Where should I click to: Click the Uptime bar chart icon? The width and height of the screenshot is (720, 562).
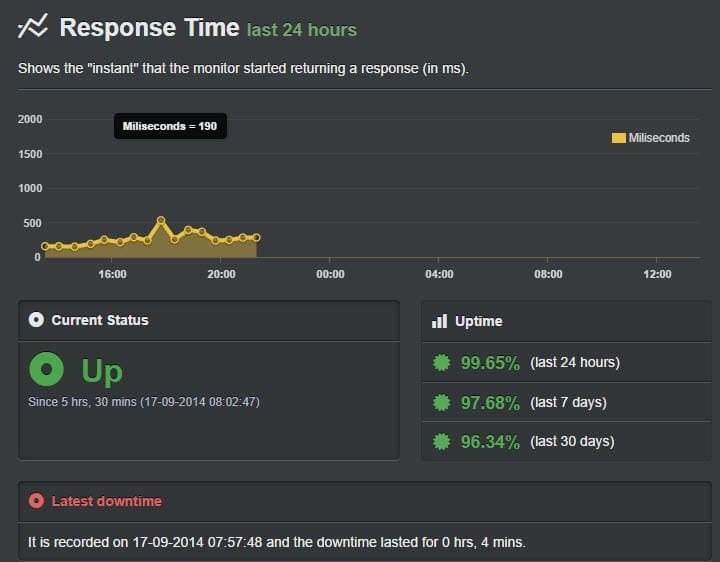point(439,321)
